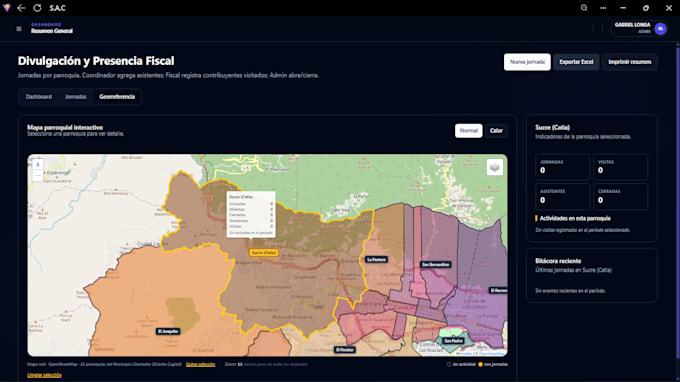Click the 'Divulgación y Presencia Fiscal' heading
The height and width of the screenshot is (382, 680).
pos(96,61)
